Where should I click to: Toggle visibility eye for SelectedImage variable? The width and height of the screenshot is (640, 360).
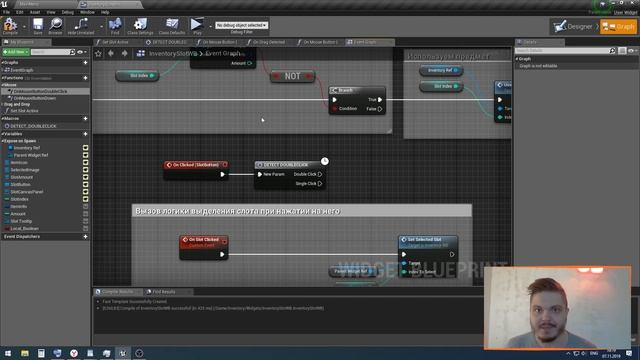(x=85, y=170)
